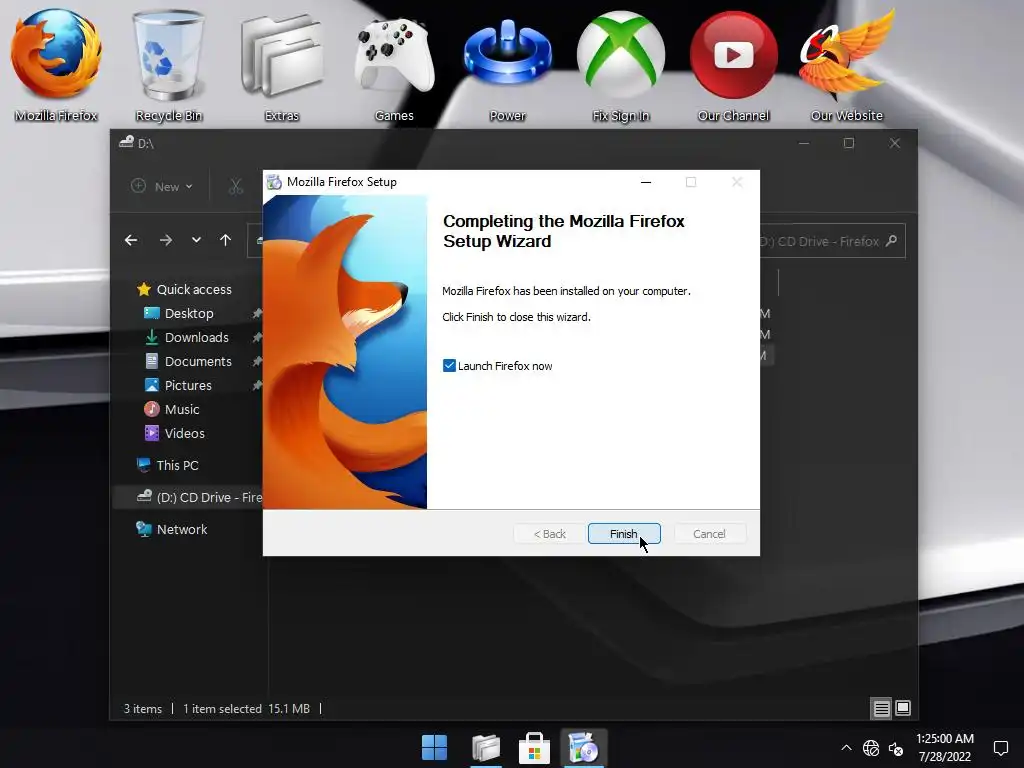Open File Explorer from the taskbar

[x=486, y=748]
